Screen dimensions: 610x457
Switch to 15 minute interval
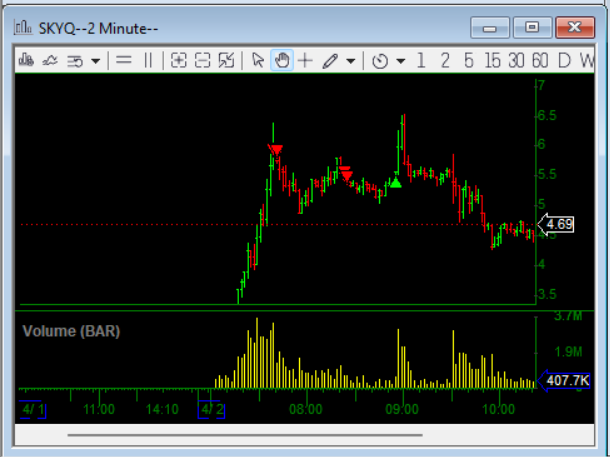(x=493, y=61)
